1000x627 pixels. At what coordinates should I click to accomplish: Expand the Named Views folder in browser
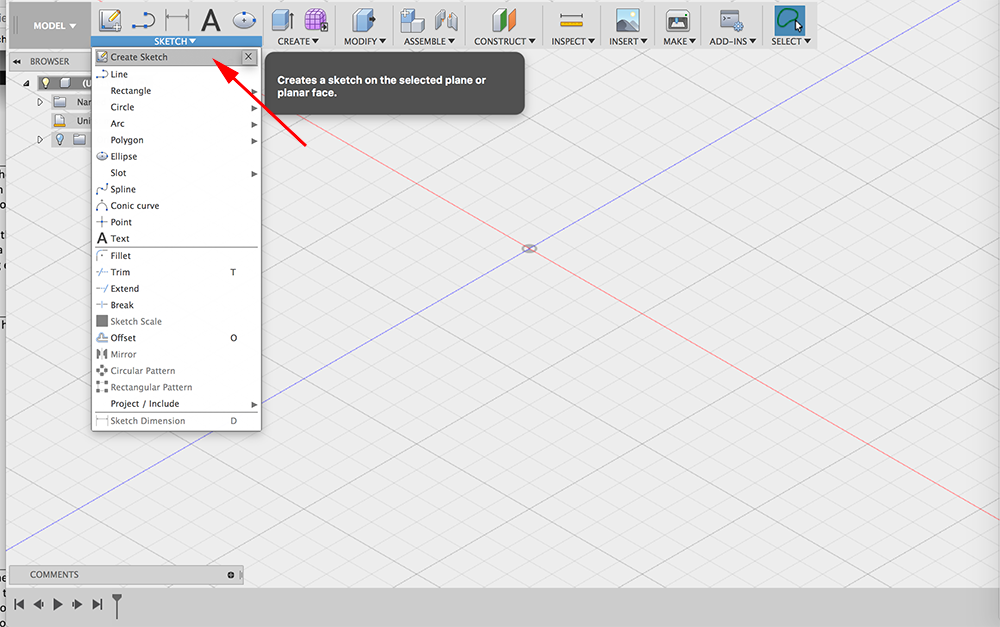pos(40,102)
